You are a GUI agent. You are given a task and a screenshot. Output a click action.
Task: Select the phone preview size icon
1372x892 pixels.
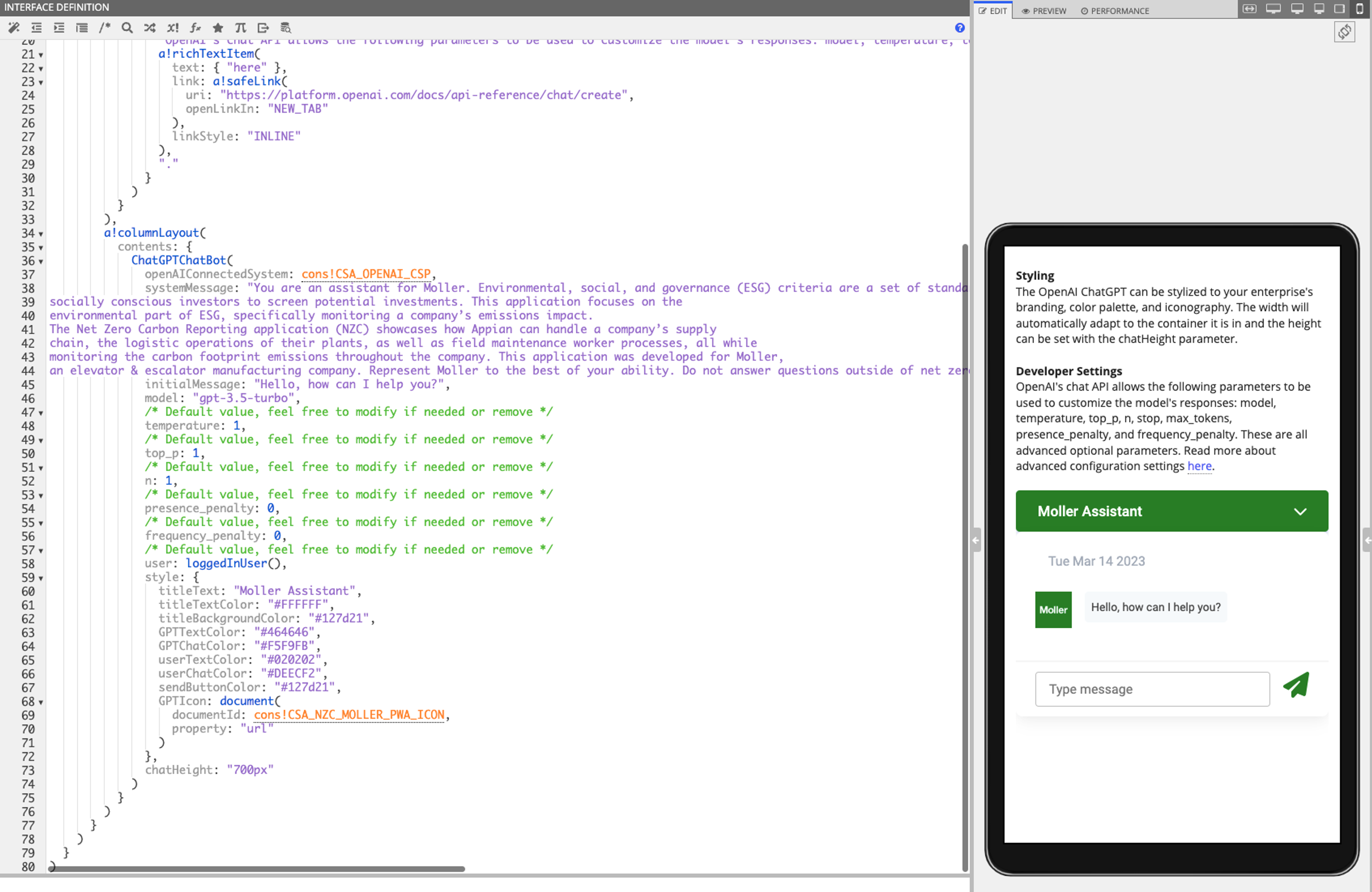(1359, 9)
